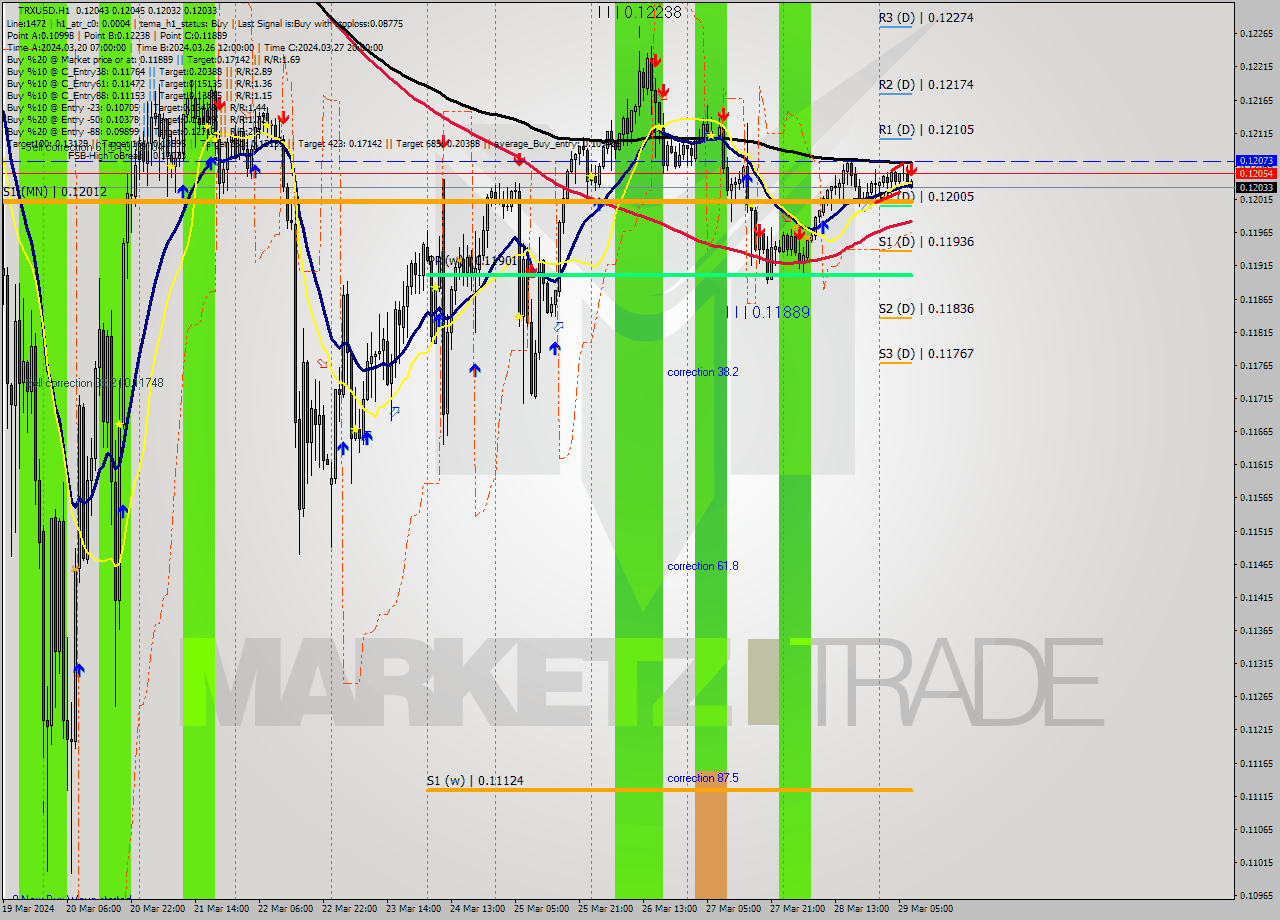Click the S1(MN) | 0.12012 monthly label
This screenshot has width=1280, height=920.
[x=54, y=191]
